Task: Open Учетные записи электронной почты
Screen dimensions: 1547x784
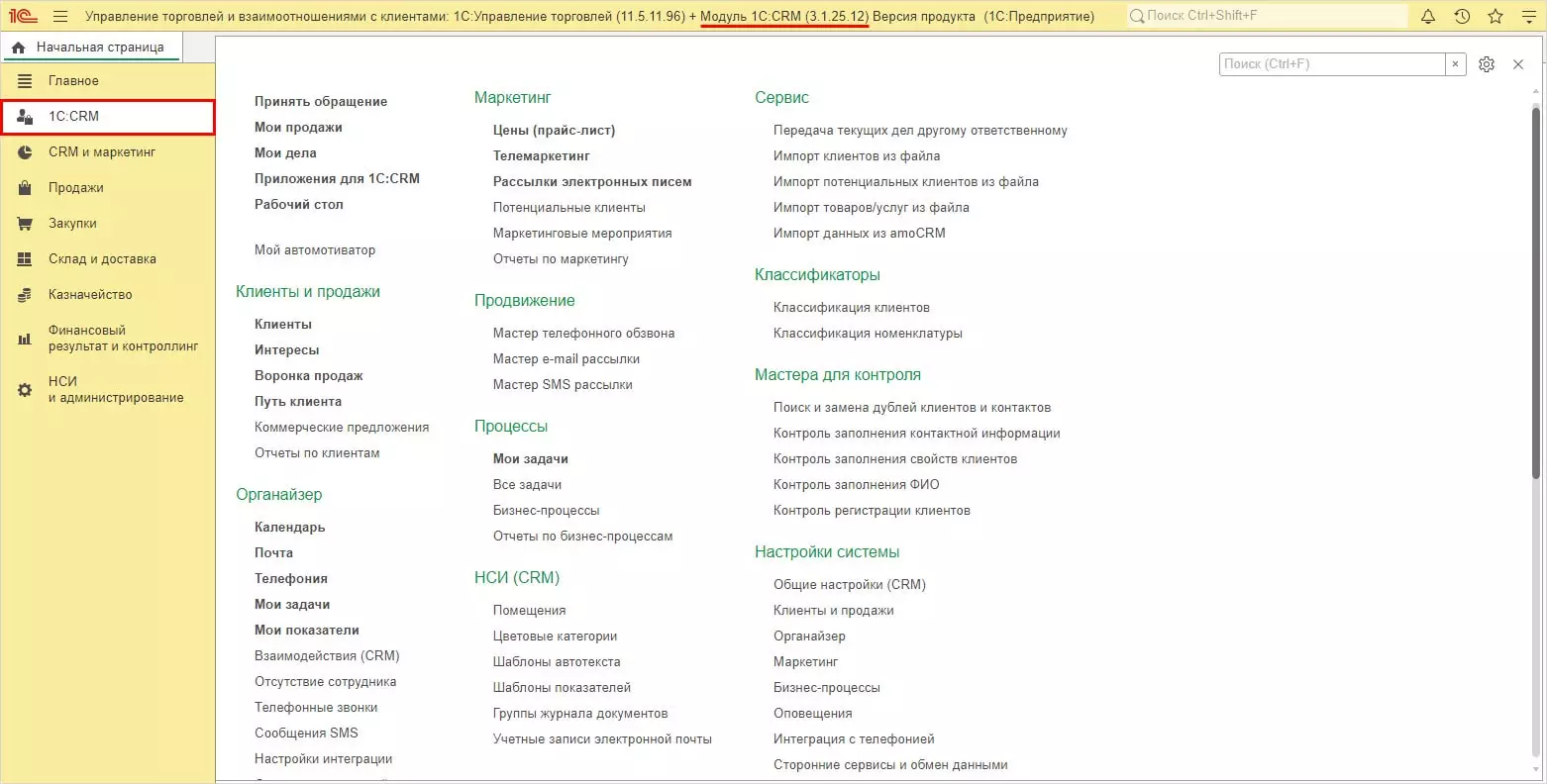Action: (x=602, y=739)
